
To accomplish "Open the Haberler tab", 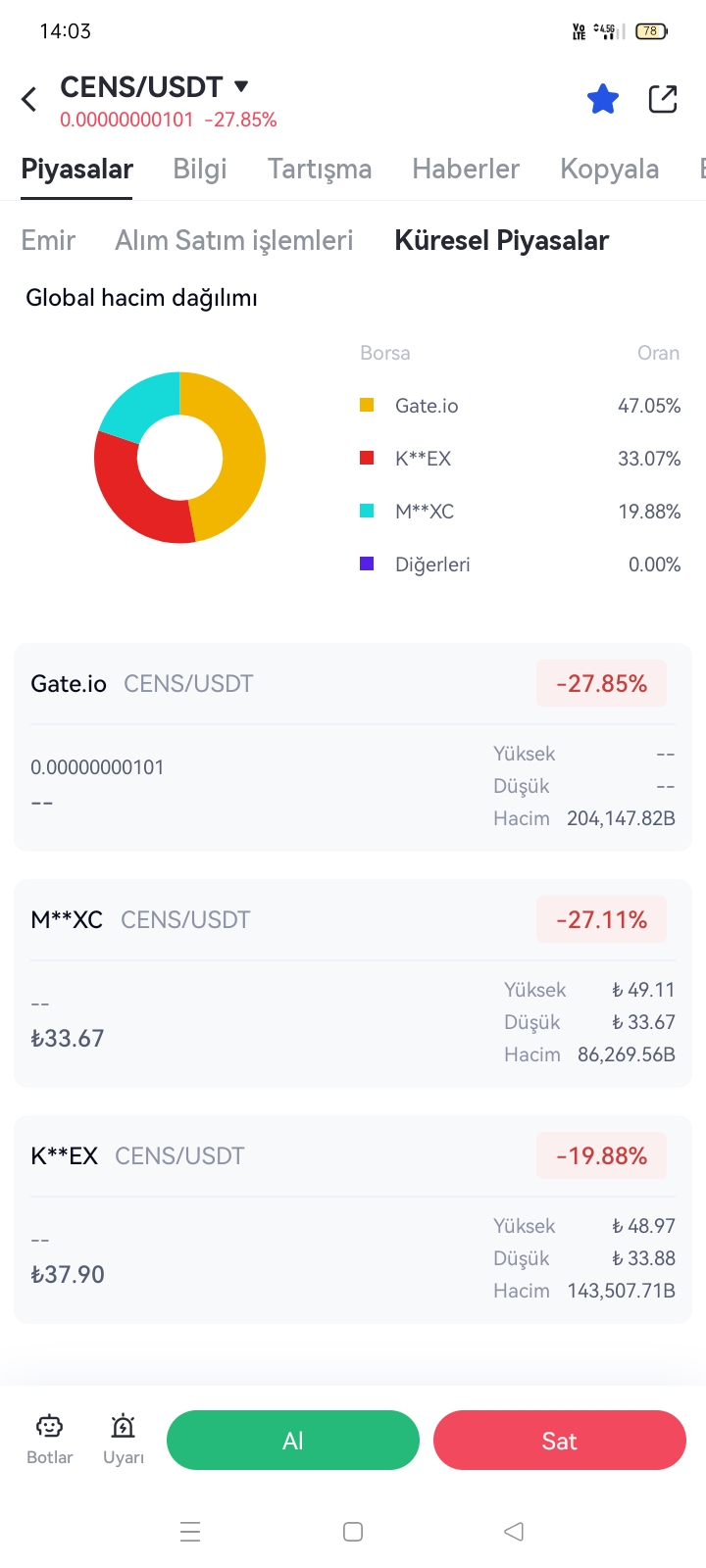I will click(466, 169).
